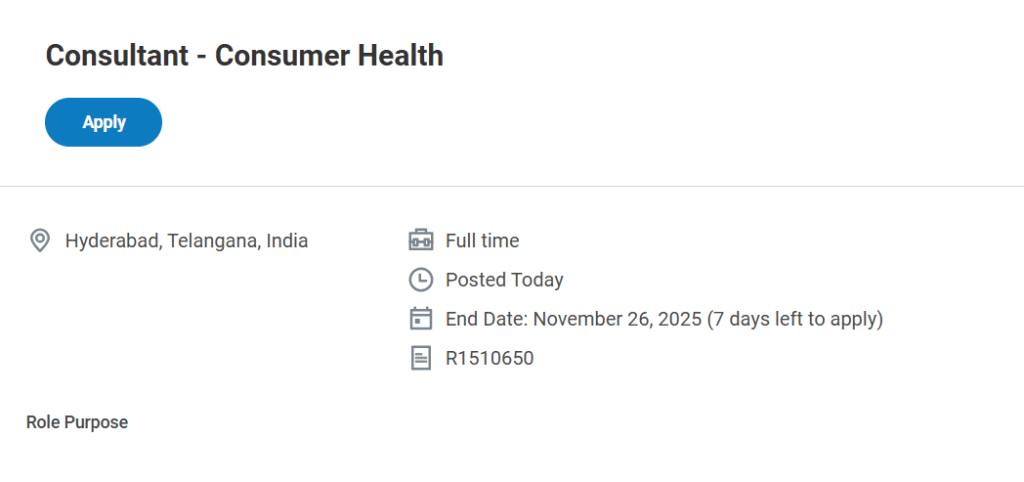The image size is (1024, 482).
Task: Click the document requisition ID icon
Action: pos(421,358)
